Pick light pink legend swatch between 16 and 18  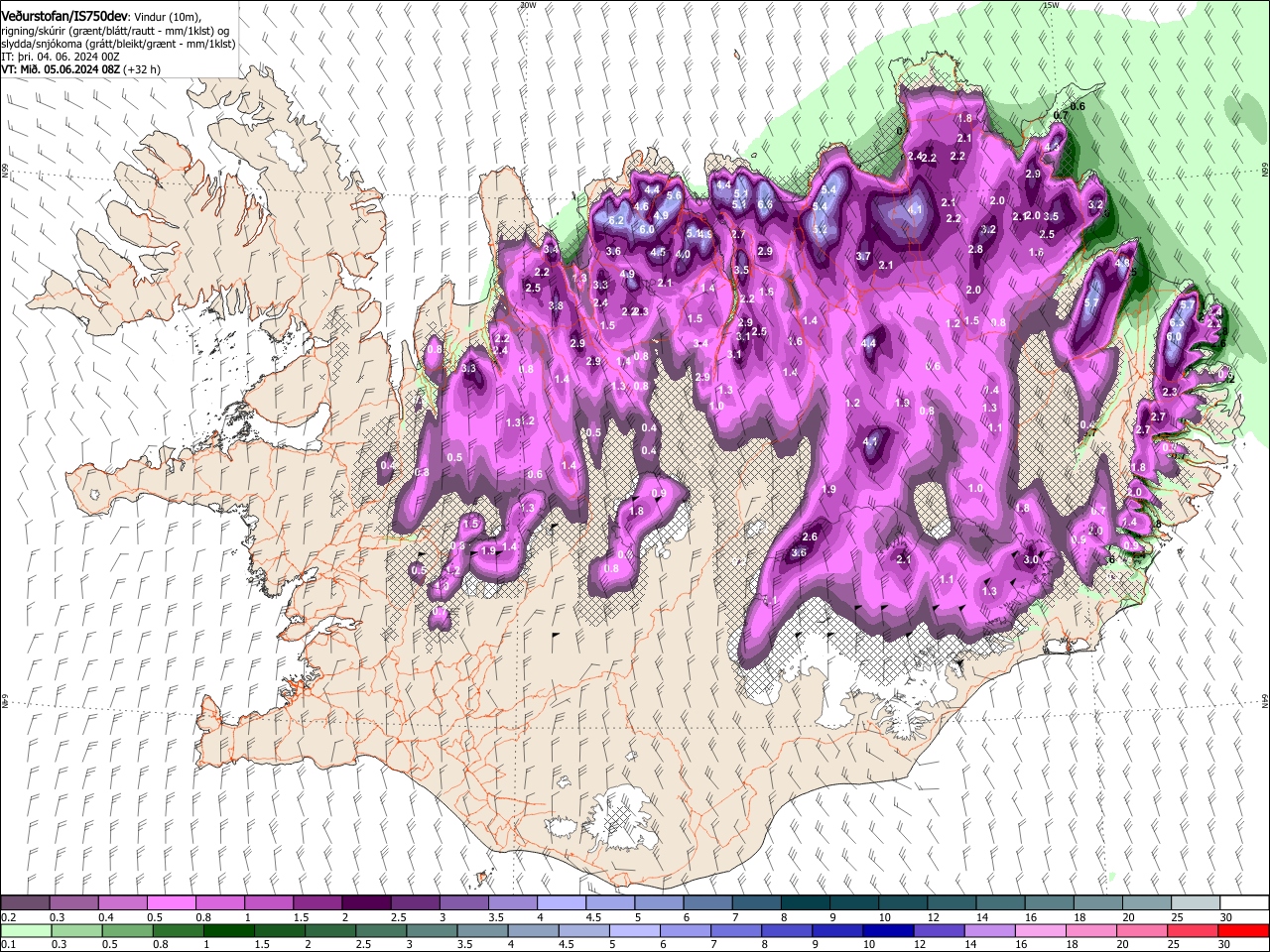point(1040,930)
